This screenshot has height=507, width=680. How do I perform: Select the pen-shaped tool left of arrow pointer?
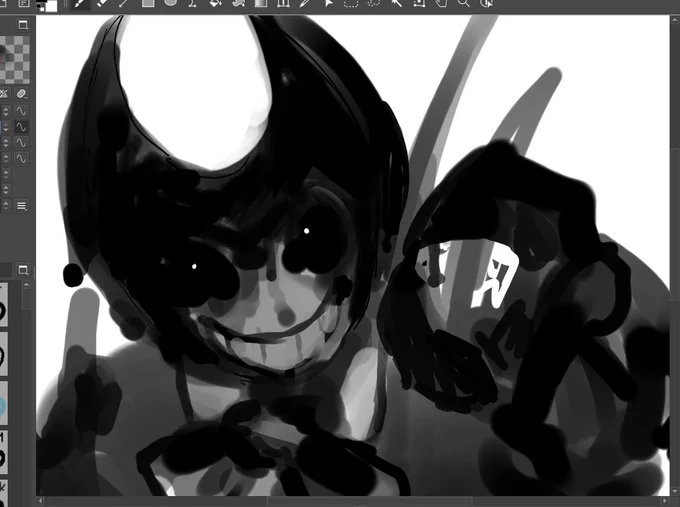[306, 3]
